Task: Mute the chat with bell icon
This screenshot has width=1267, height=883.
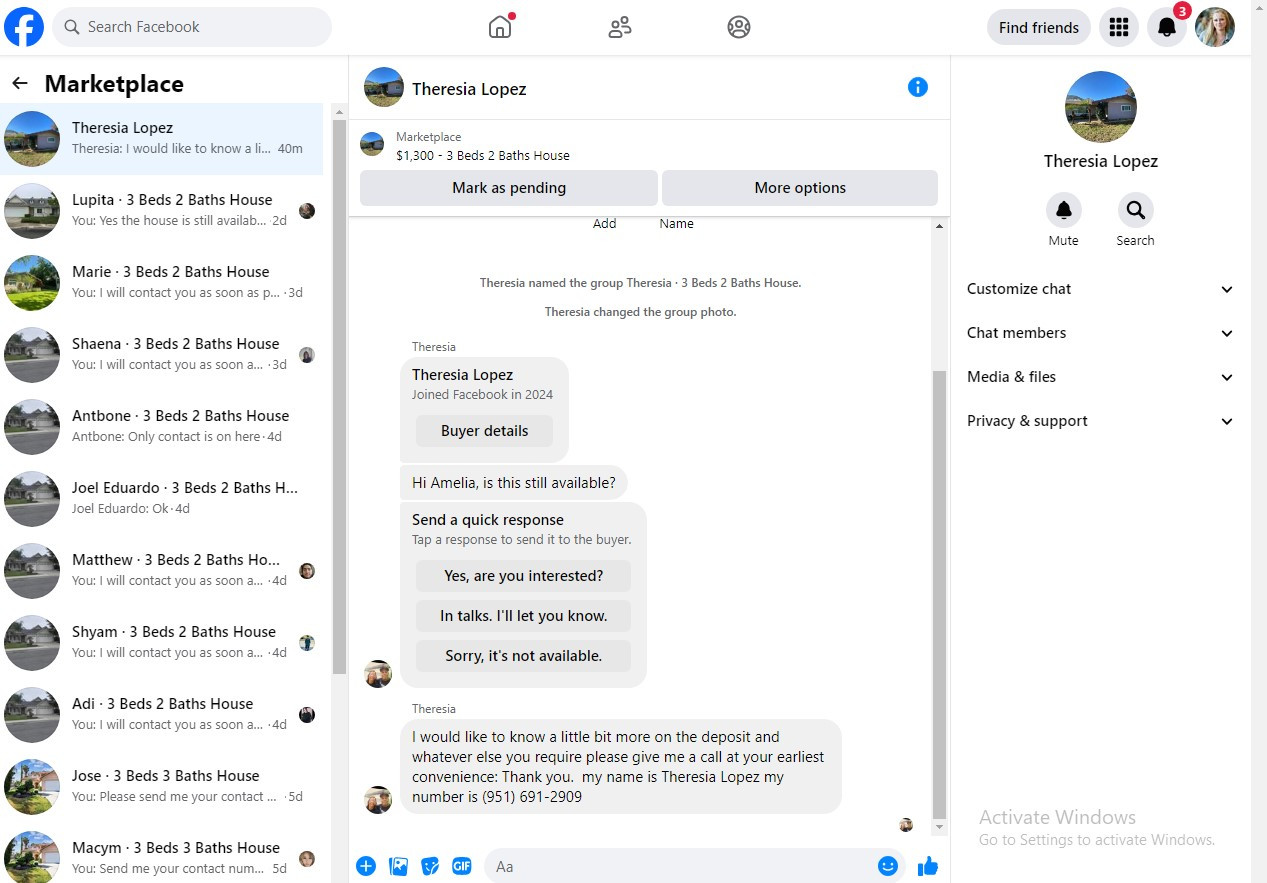Action: pos(1064,210)
